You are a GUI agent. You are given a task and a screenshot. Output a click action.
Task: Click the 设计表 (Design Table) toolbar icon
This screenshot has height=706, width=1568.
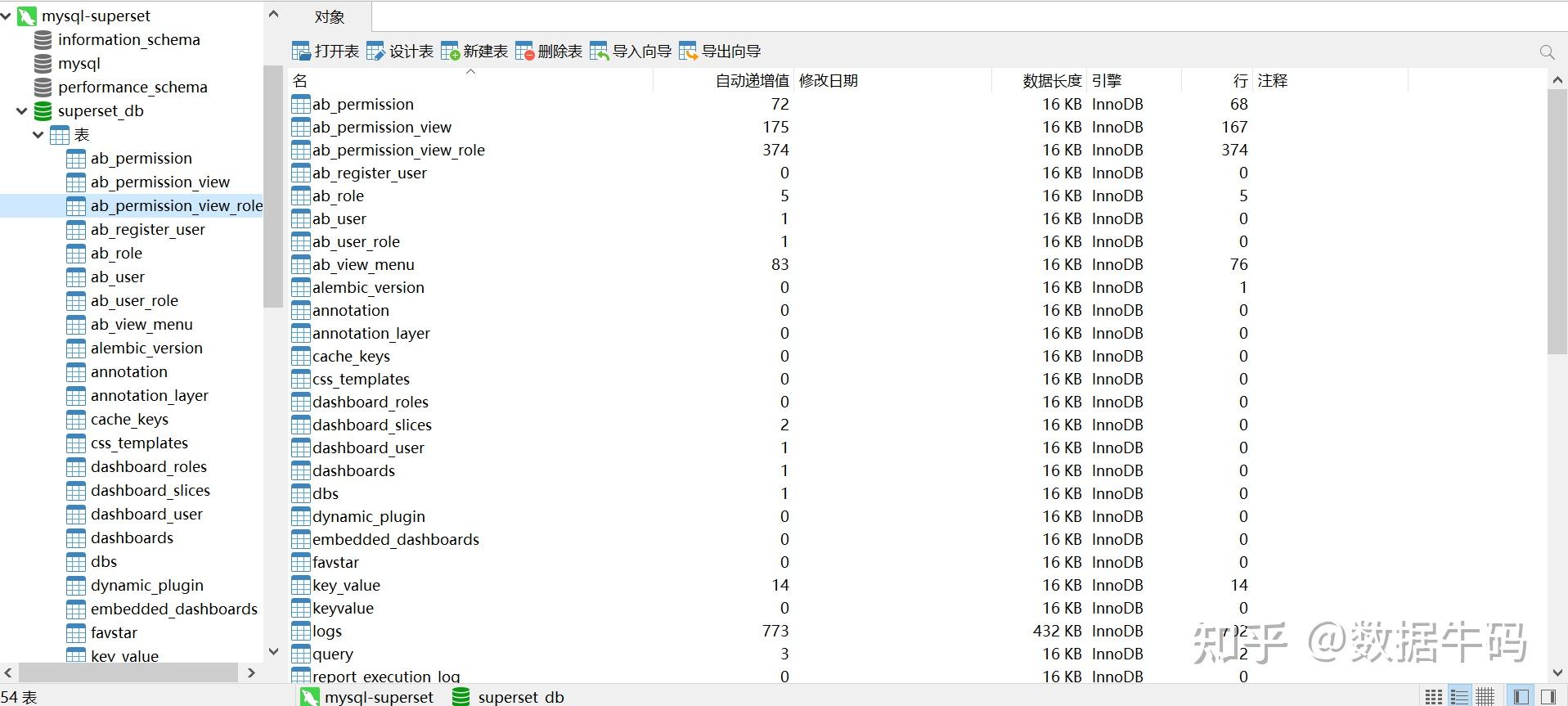[x=375, y=52]
